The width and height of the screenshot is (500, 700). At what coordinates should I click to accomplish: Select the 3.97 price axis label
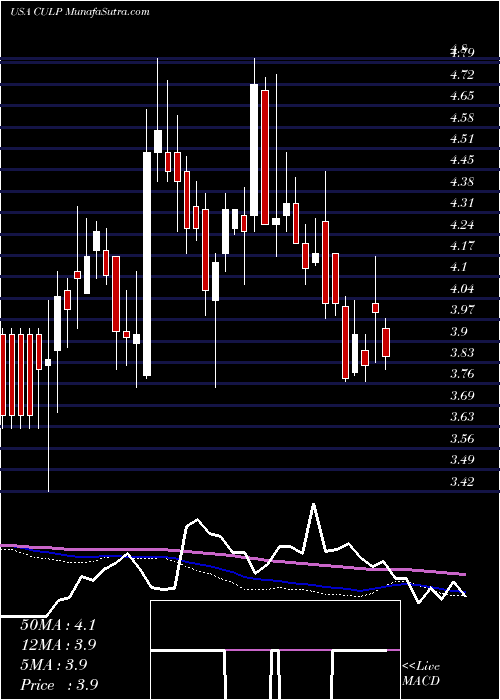point(462,310)
